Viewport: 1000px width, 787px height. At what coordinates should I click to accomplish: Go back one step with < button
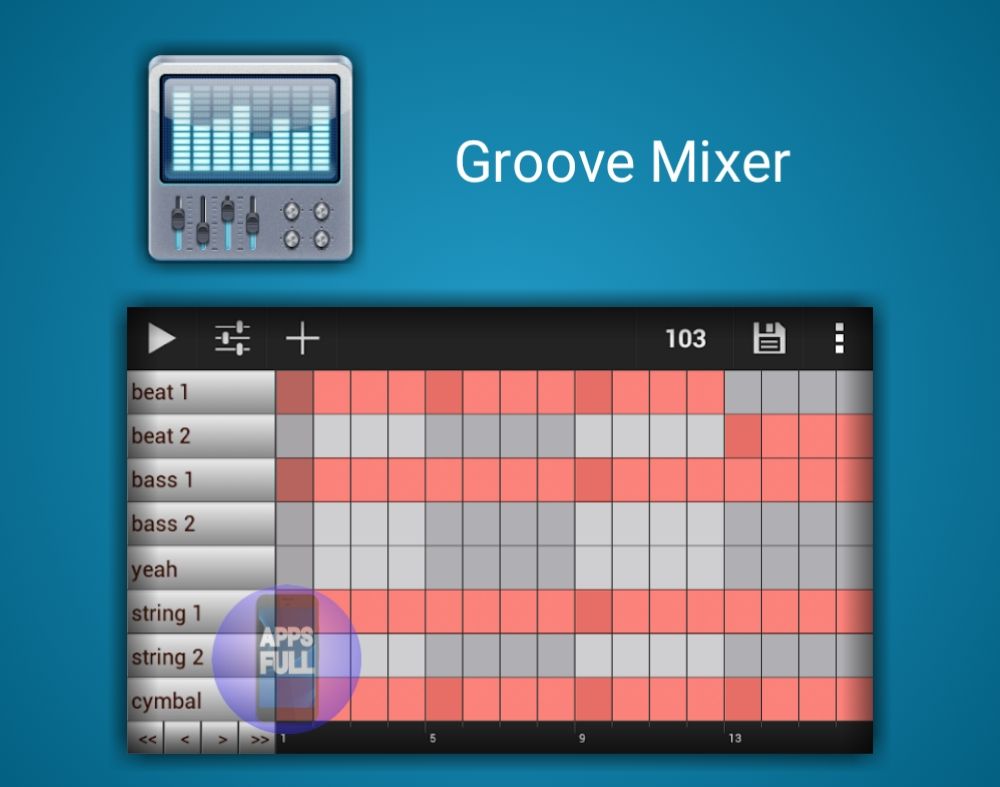click(184, 739)
